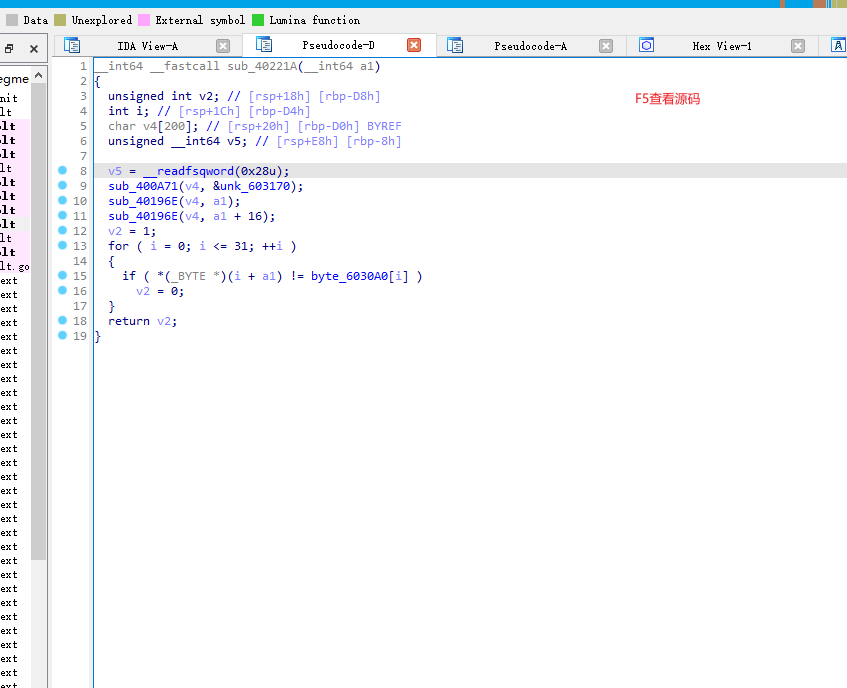847x688 pixels.
Task: Click the Hex View-1 tab icon
Action: pos(647,45)
